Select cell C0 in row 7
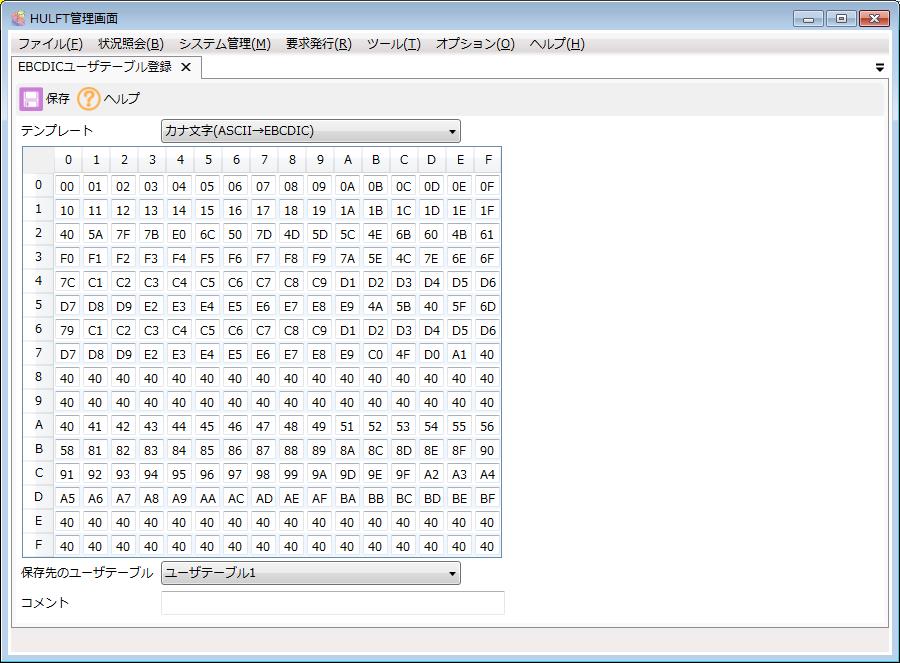 coord(375,355)
